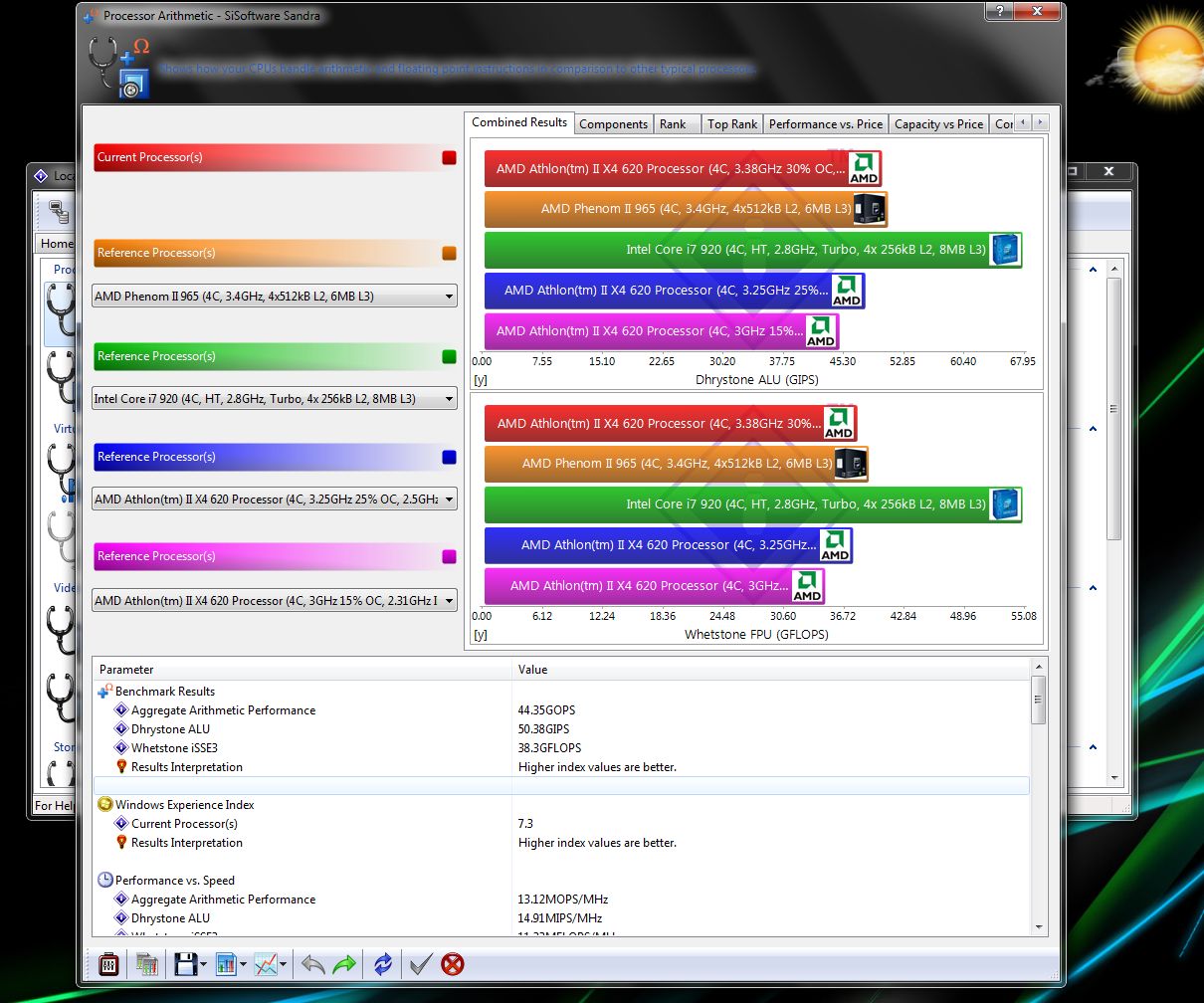The width and height of the screenshot is (1204, 1003).
Task: Switch to the Top Rank tab
Action: pyautogui.click(x=732, y=124)
